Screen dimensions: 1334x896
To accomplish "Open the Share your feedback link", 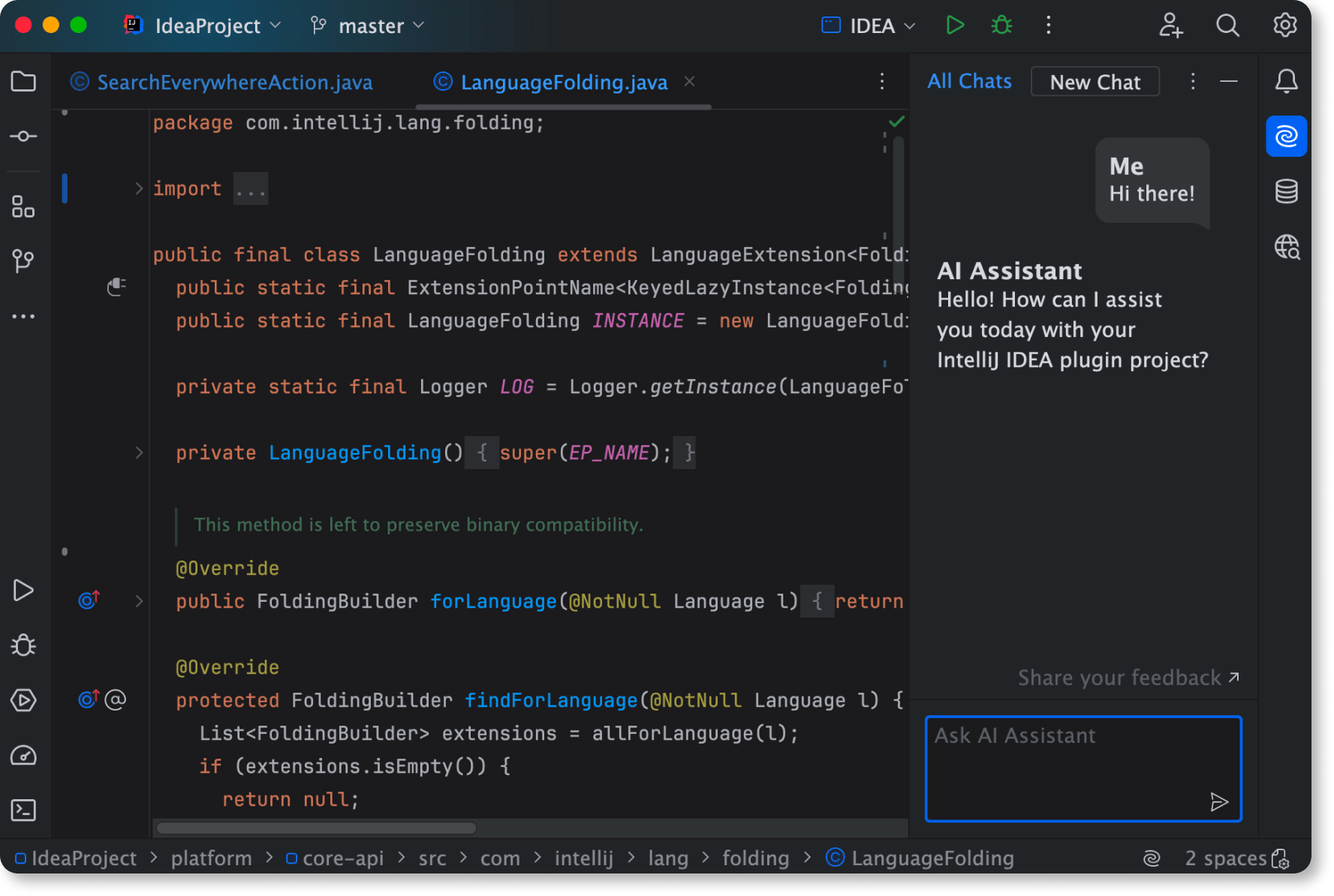I will click(x=1128, y=678).
